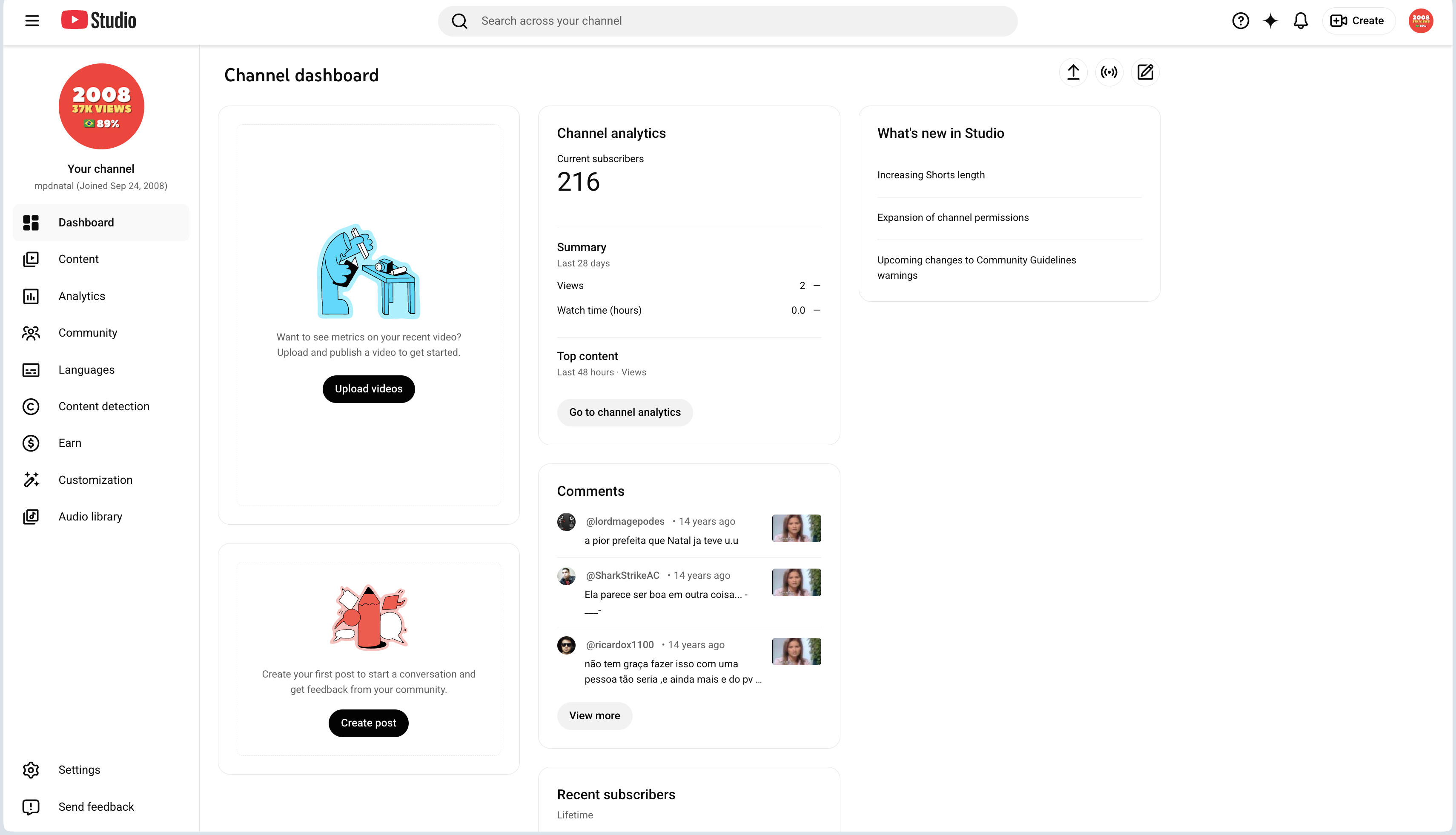Open the hamburger navigation menu
The height and width of the screenshot is (835, 1456).
(x=32, y=21)
